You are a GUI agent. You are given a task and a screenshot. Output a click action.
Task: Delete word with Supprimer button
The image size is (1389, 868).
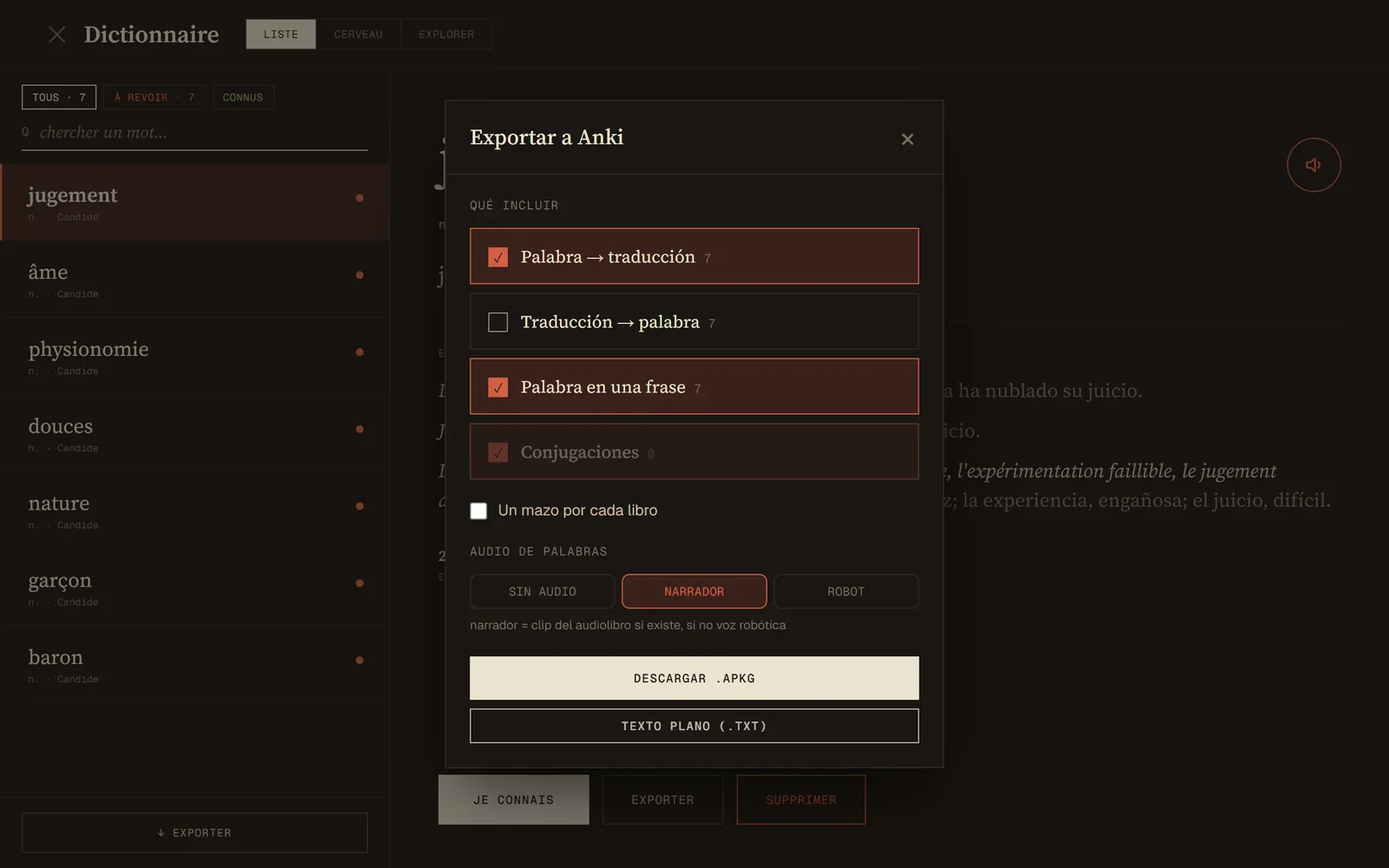(x=801, y=799)
